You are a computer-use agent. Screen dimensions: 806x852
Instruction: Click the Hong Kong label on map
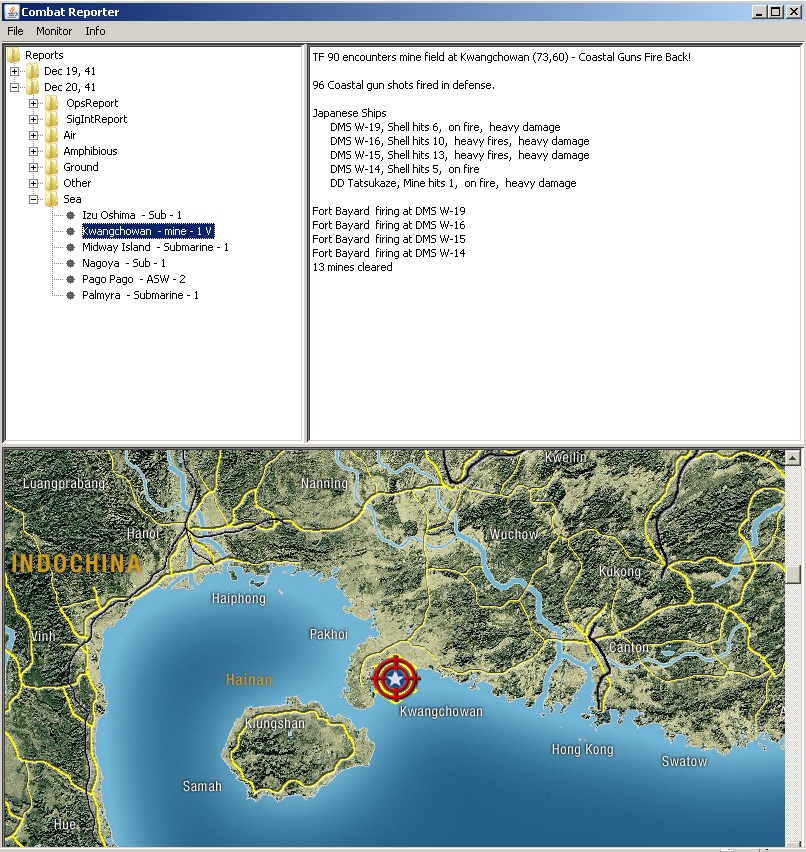pos(582,749)
